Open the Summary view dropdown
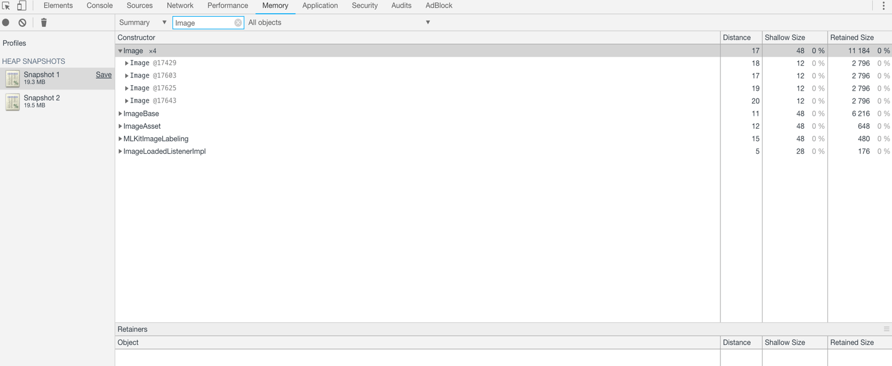The height and width of the screenshot is (366, 892). pyautogui.click(x=143, y=23)
